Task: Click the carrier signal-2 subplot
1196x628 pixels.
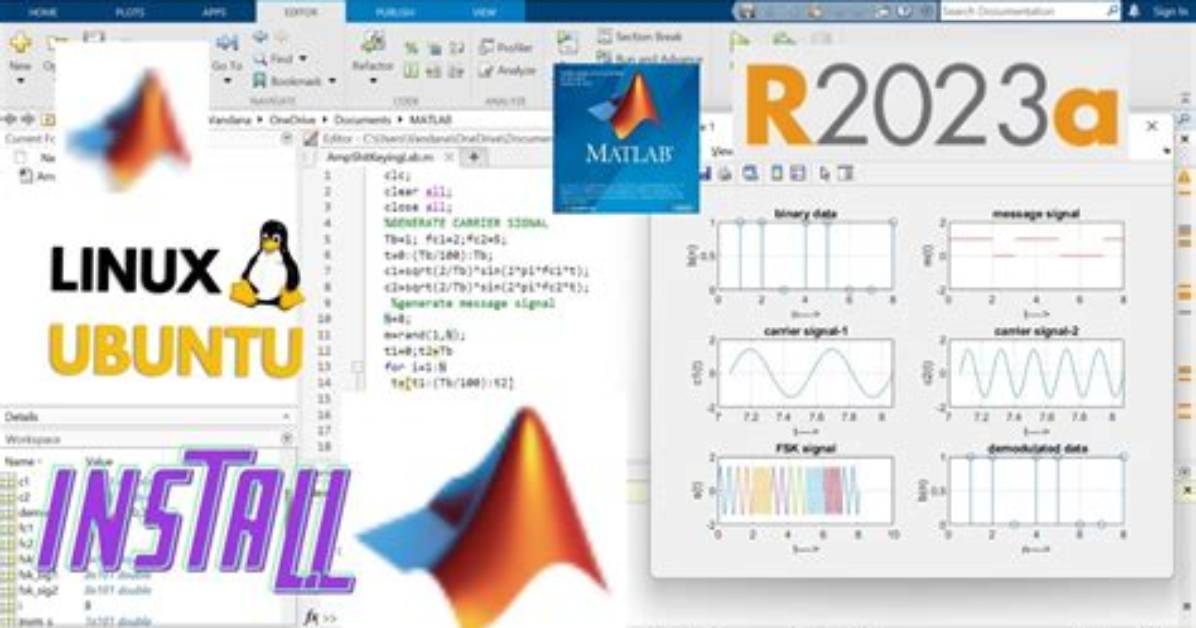Action: [1036, 373]
